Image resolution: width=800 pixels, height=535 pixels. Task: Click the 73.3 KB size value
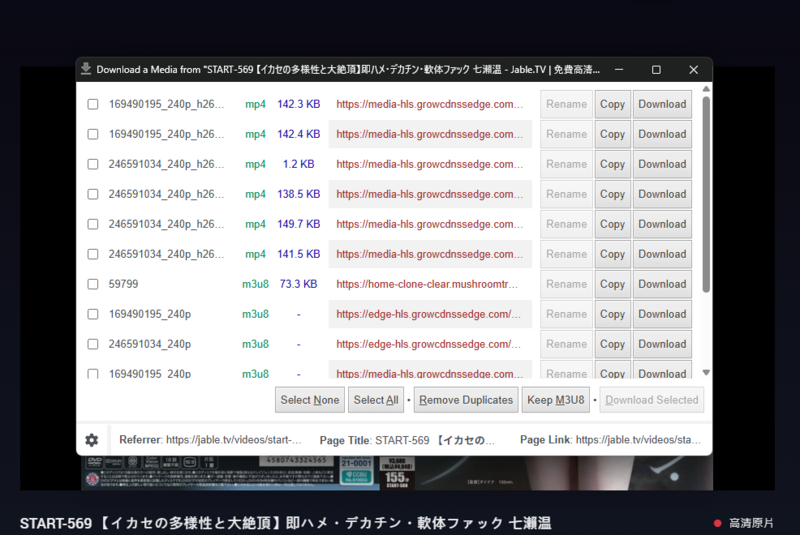(298, 284)
